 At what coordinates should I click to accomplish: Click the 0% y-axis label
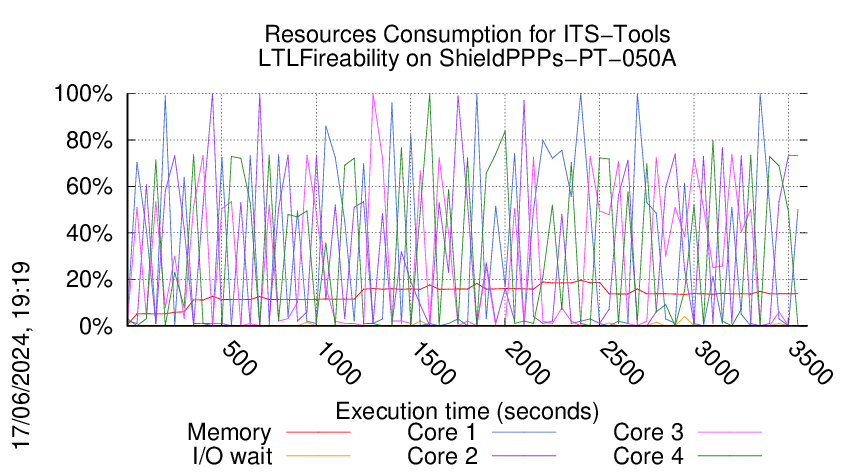tap(96, 326)
